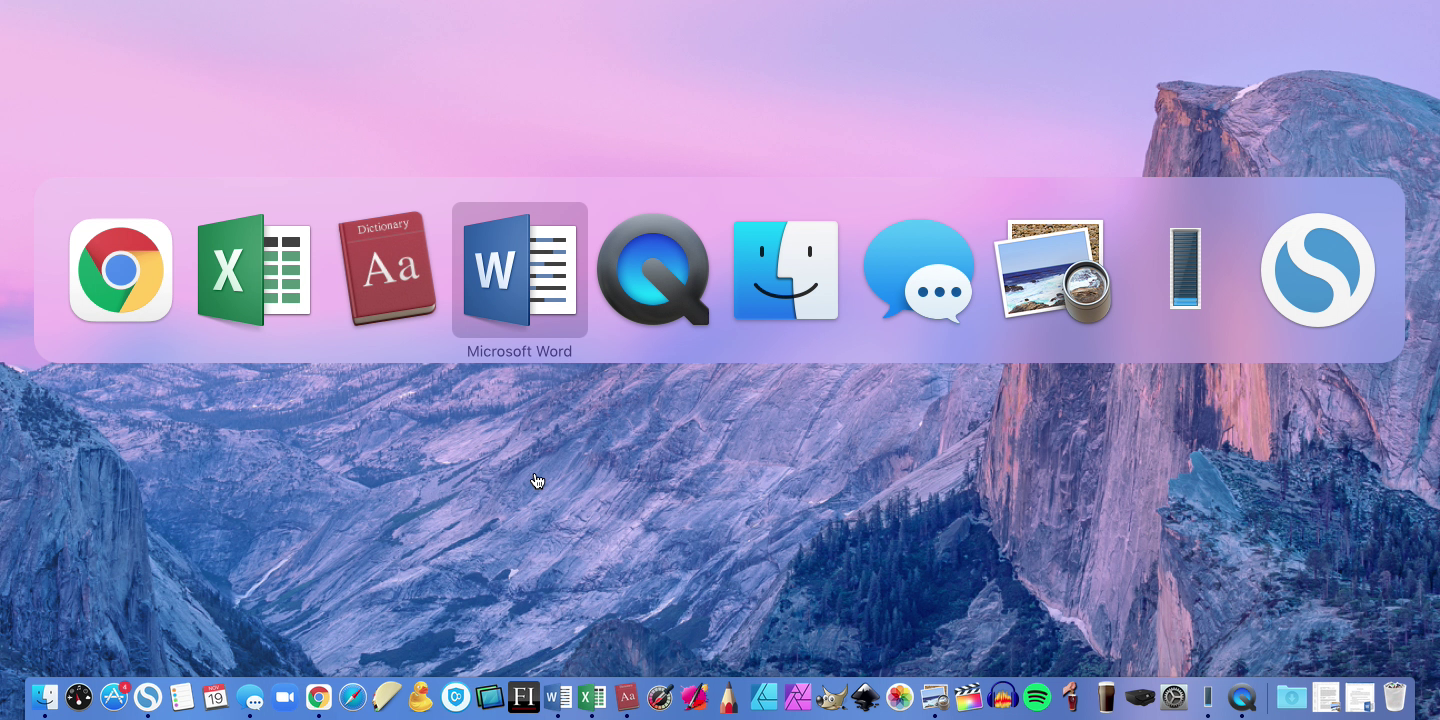Launch Safari from the Dock
The height and width of the screenshot is (720, 1440).
point(353,697)
